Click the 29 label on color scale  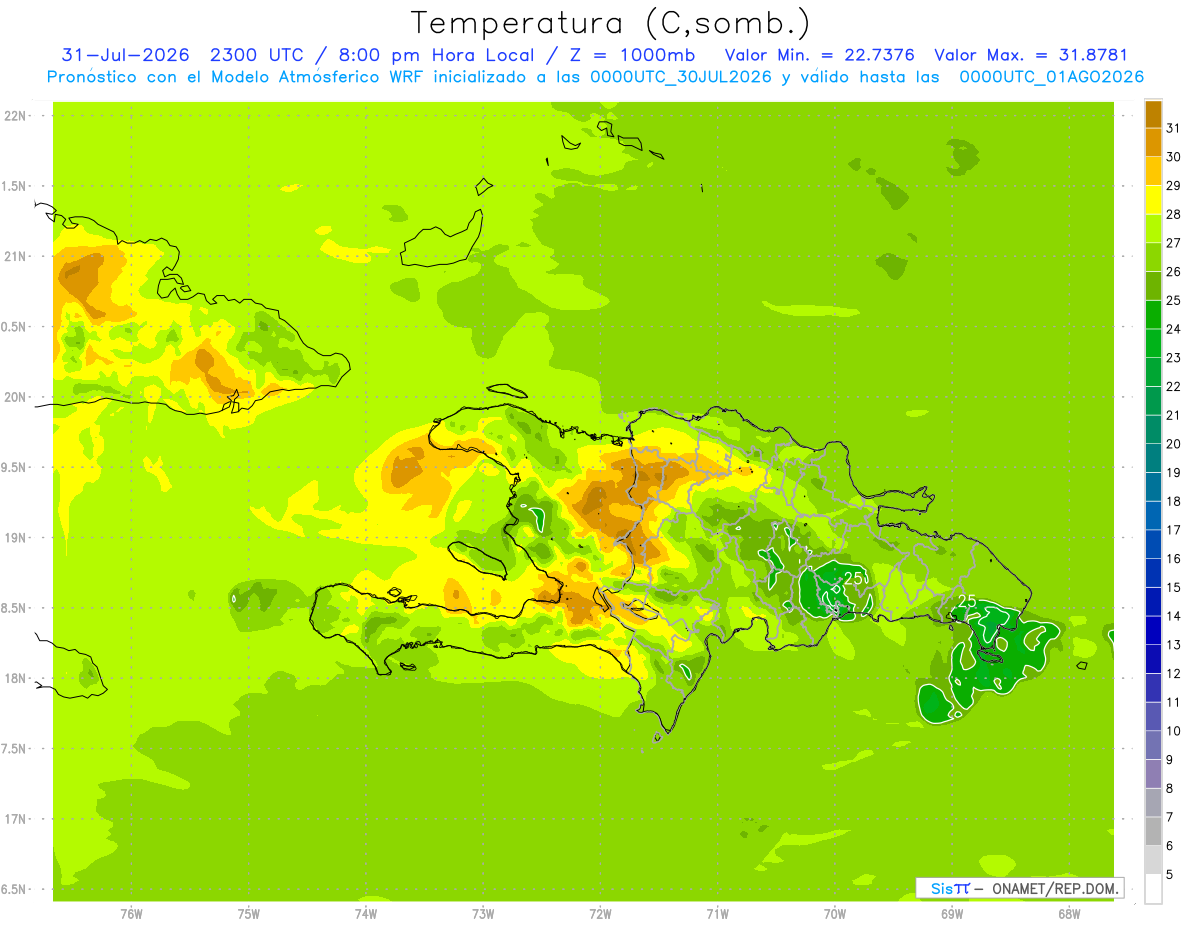coord(1173,186)
